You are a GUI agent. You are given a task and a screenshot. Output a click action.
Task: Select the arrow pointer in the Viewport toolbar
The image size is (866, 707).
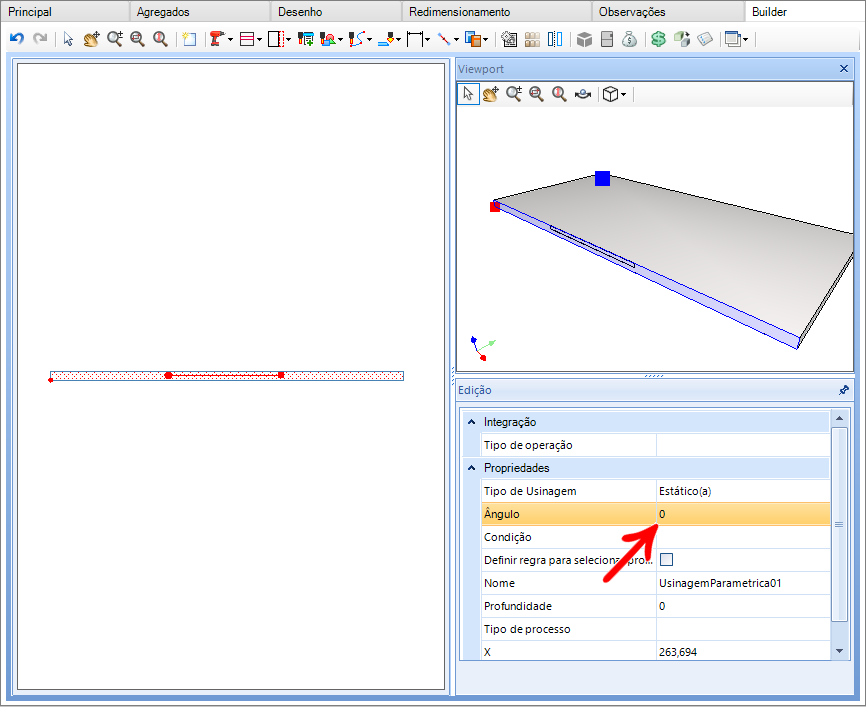point(468,94)
